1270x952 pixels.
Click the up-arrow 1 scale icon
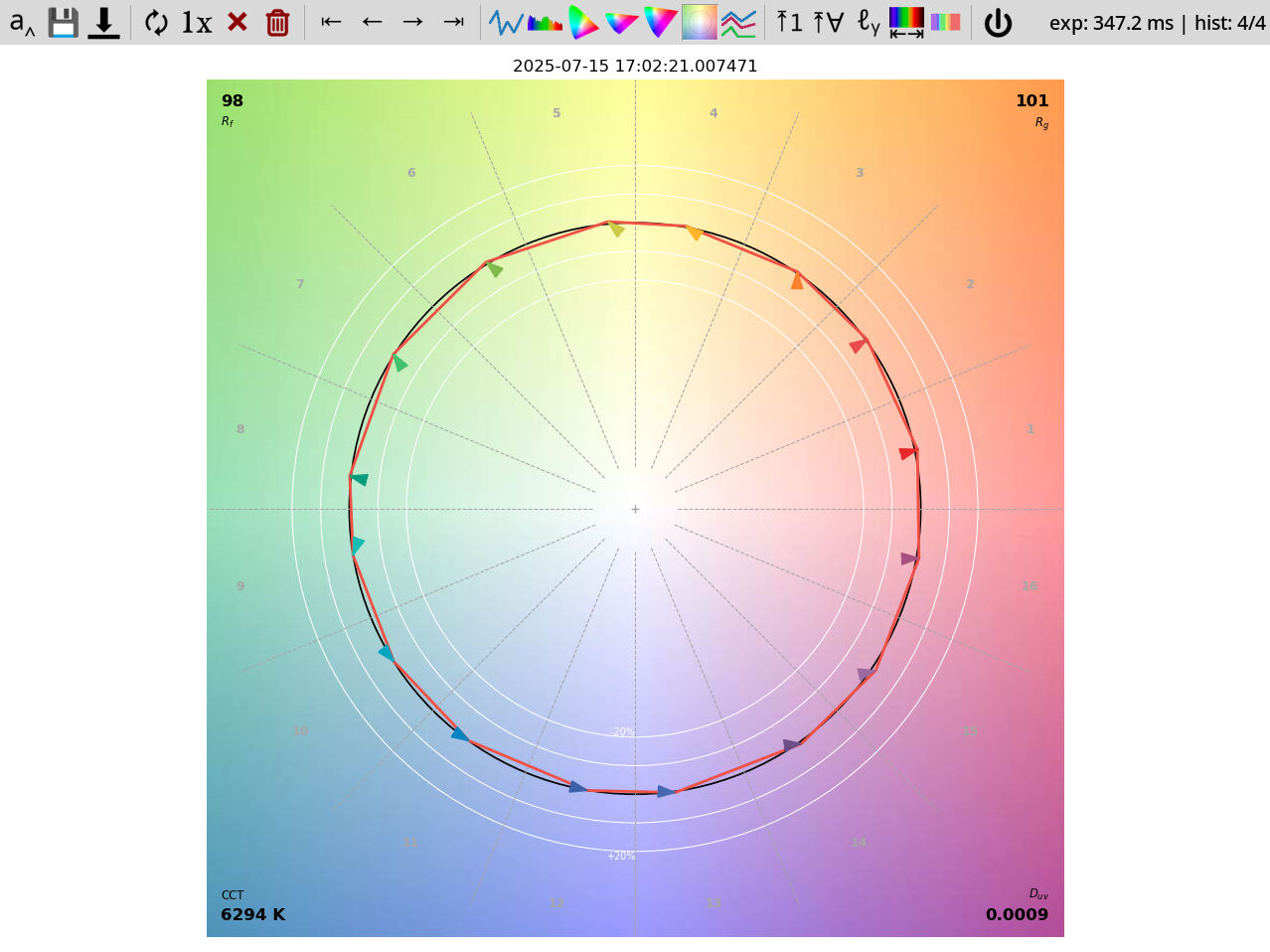tap(789, 22)
